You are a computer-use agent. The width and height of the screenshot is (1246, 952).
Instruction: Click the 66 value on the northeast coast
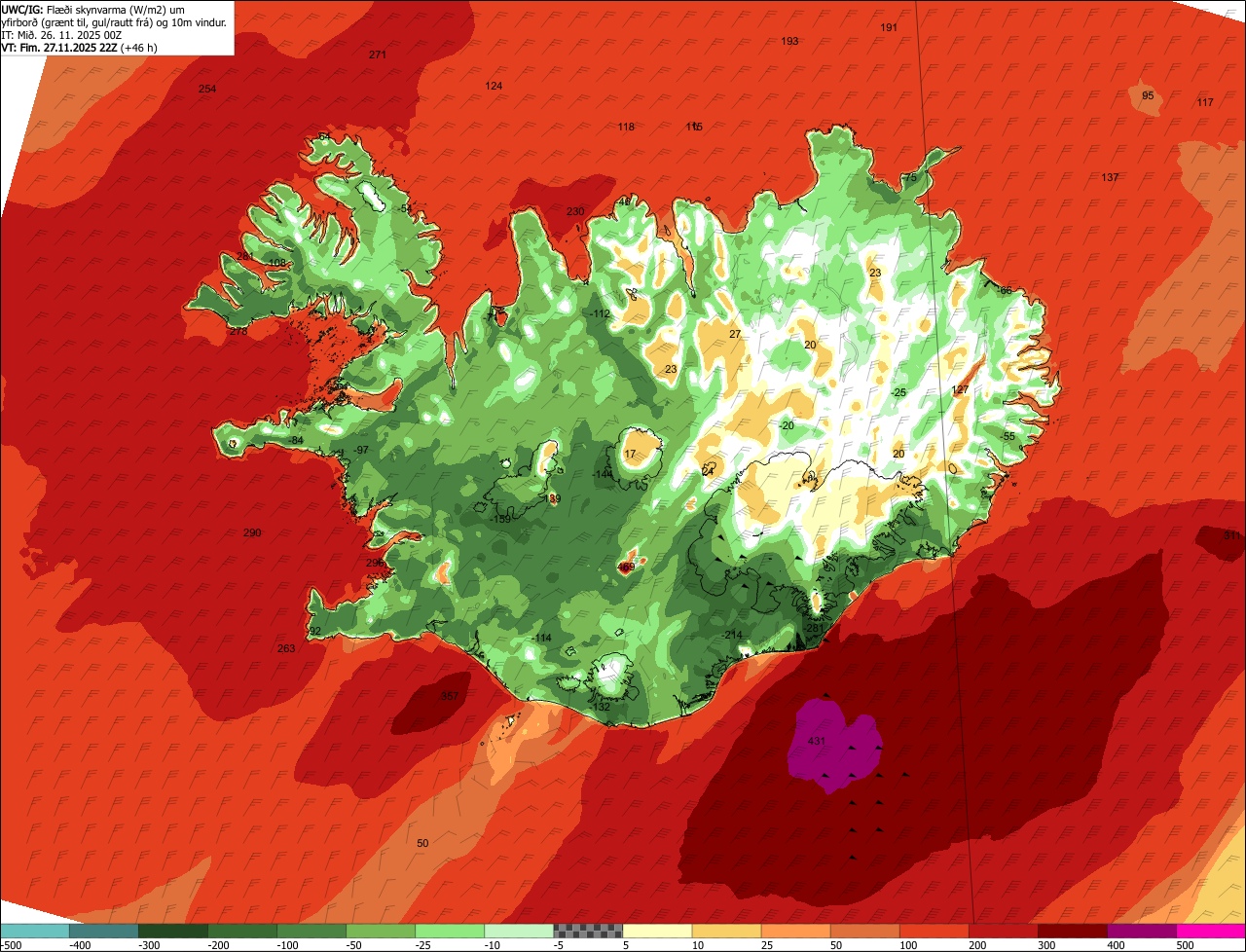click(1006, 290)
